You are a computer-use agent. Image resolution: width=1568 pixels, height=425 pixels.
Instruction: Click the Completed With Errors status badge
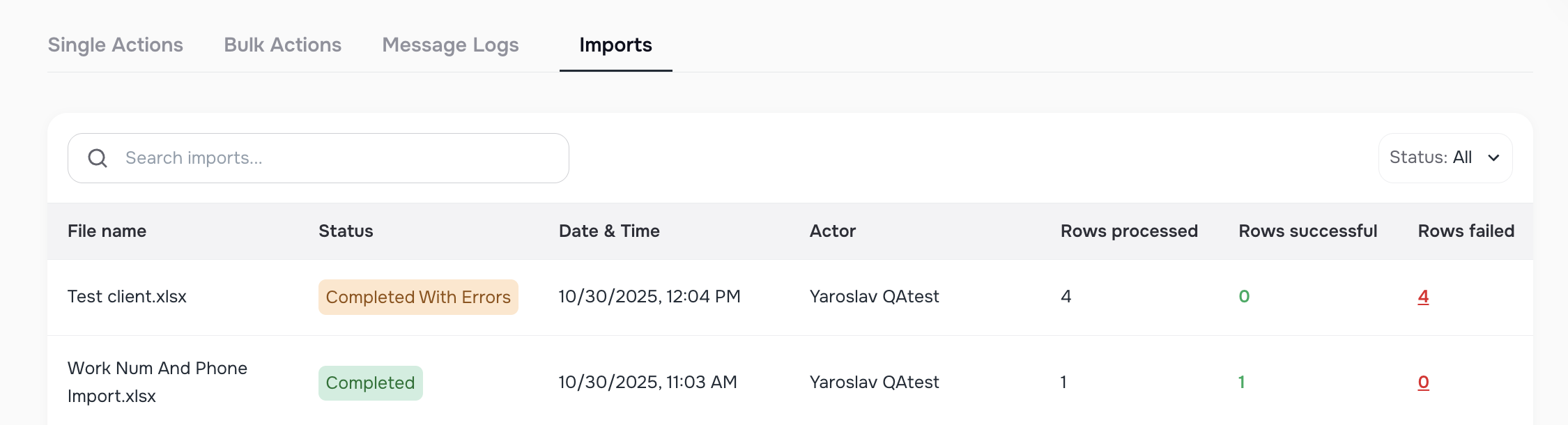(418, 297)
